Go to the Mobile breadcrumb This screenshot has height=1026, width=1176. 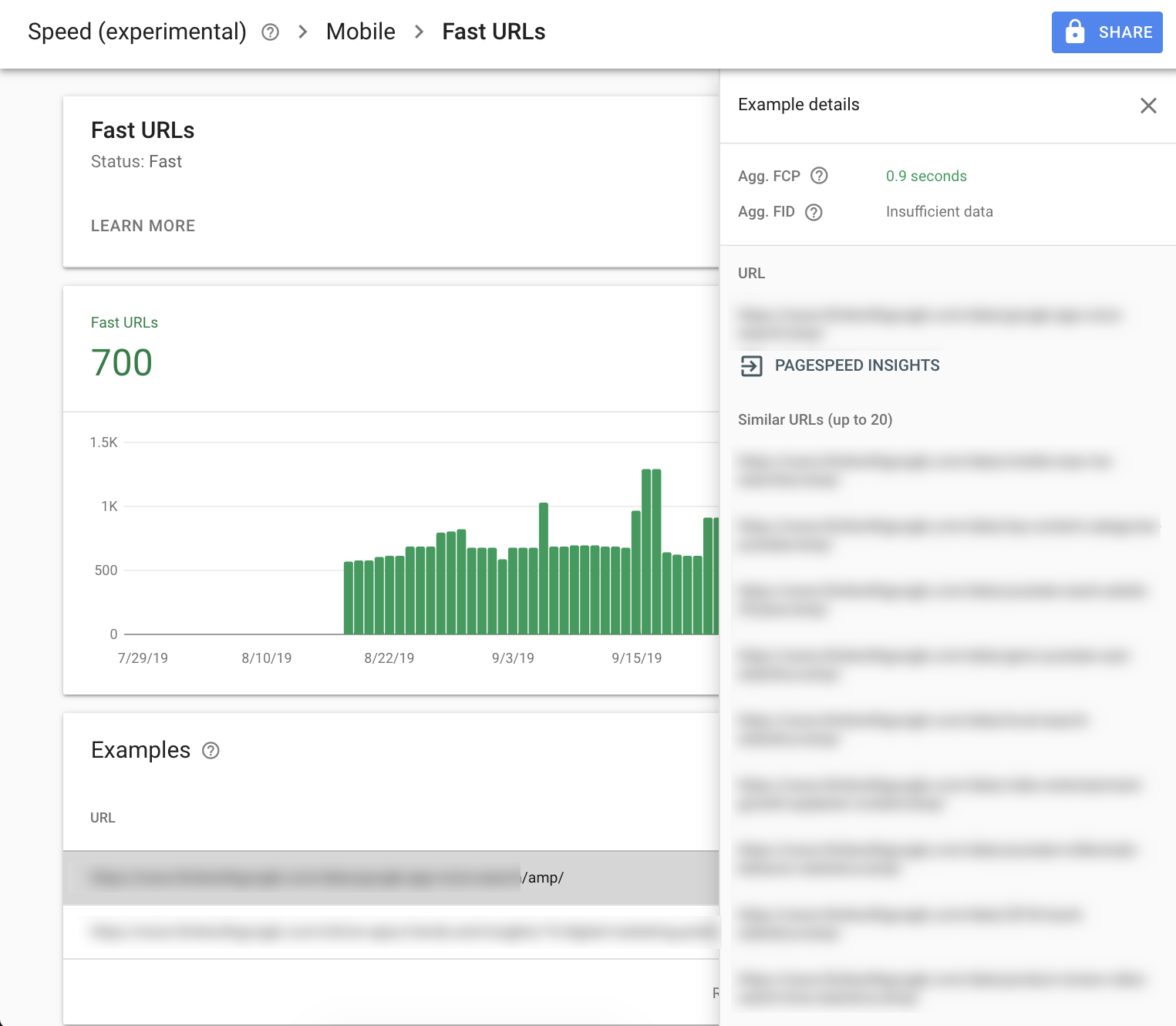click(x=360, y=32)
